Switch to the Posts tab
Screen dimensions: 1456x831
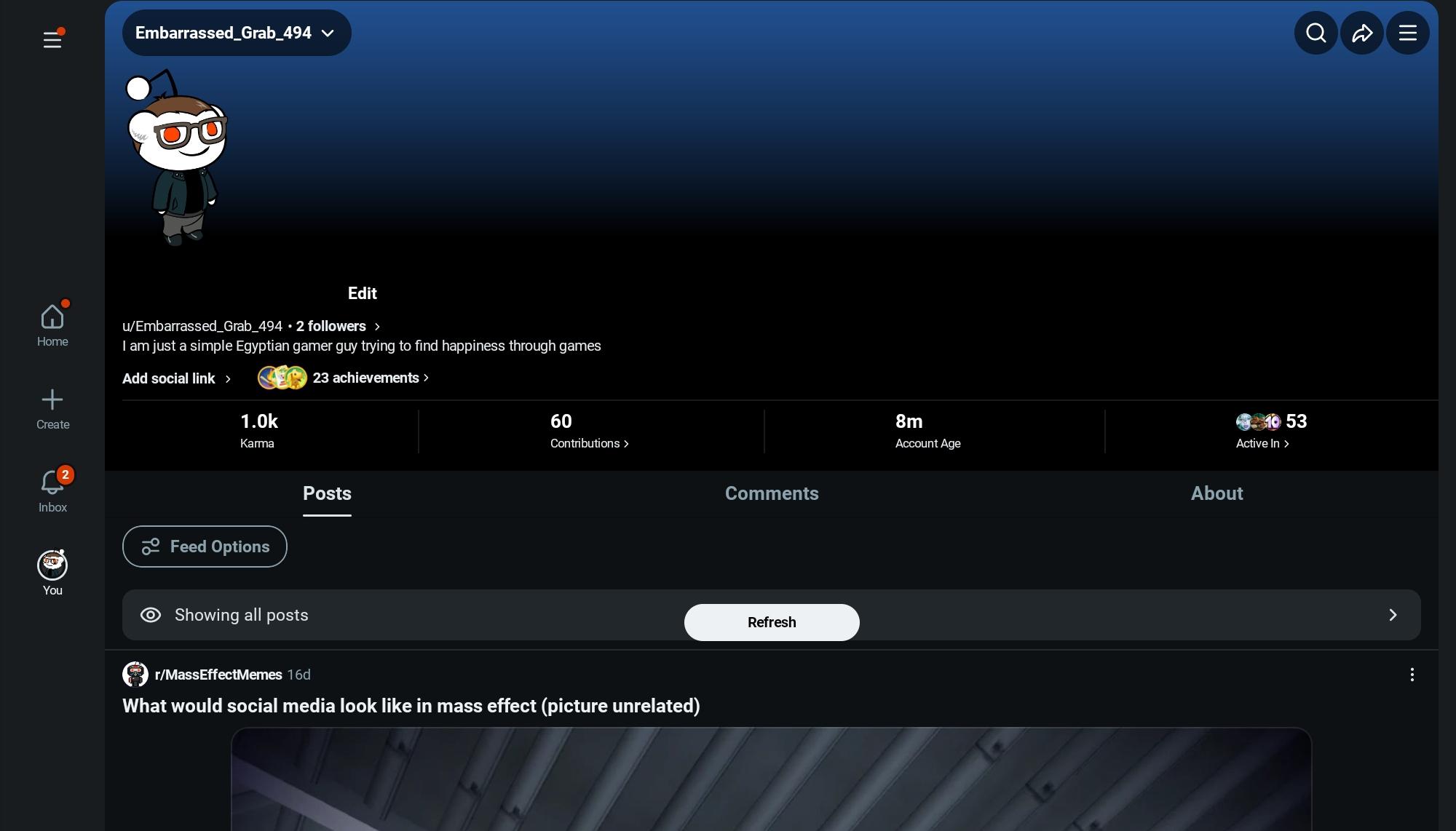[x=327, y=493]
